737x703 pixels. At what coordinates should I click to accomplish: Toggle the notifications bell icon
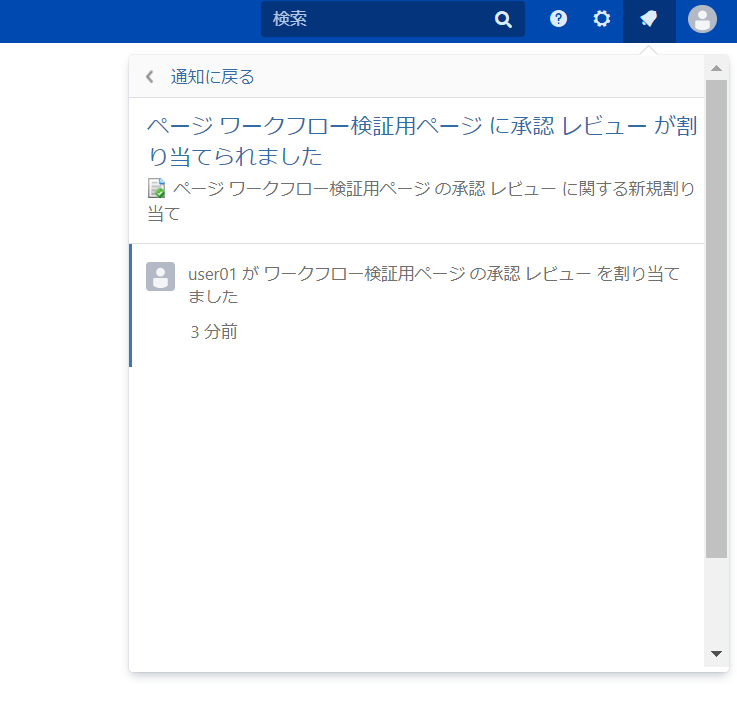coord(649,20)
